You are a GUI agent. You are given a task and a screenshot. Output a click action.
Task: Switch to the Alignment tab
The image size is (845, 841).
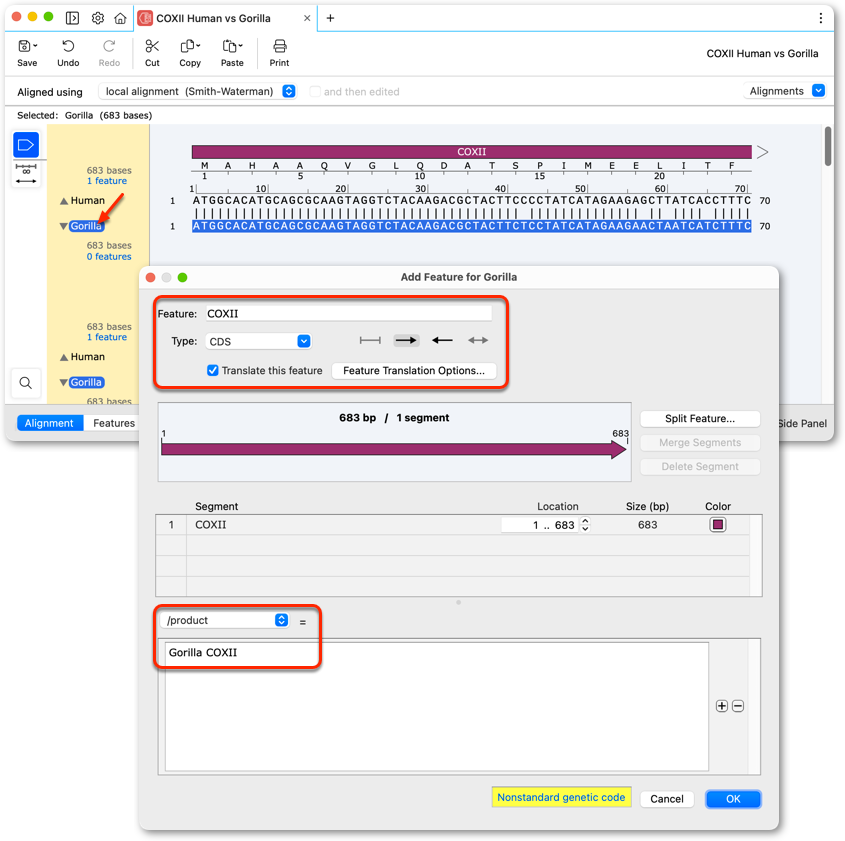coord(50,423)
